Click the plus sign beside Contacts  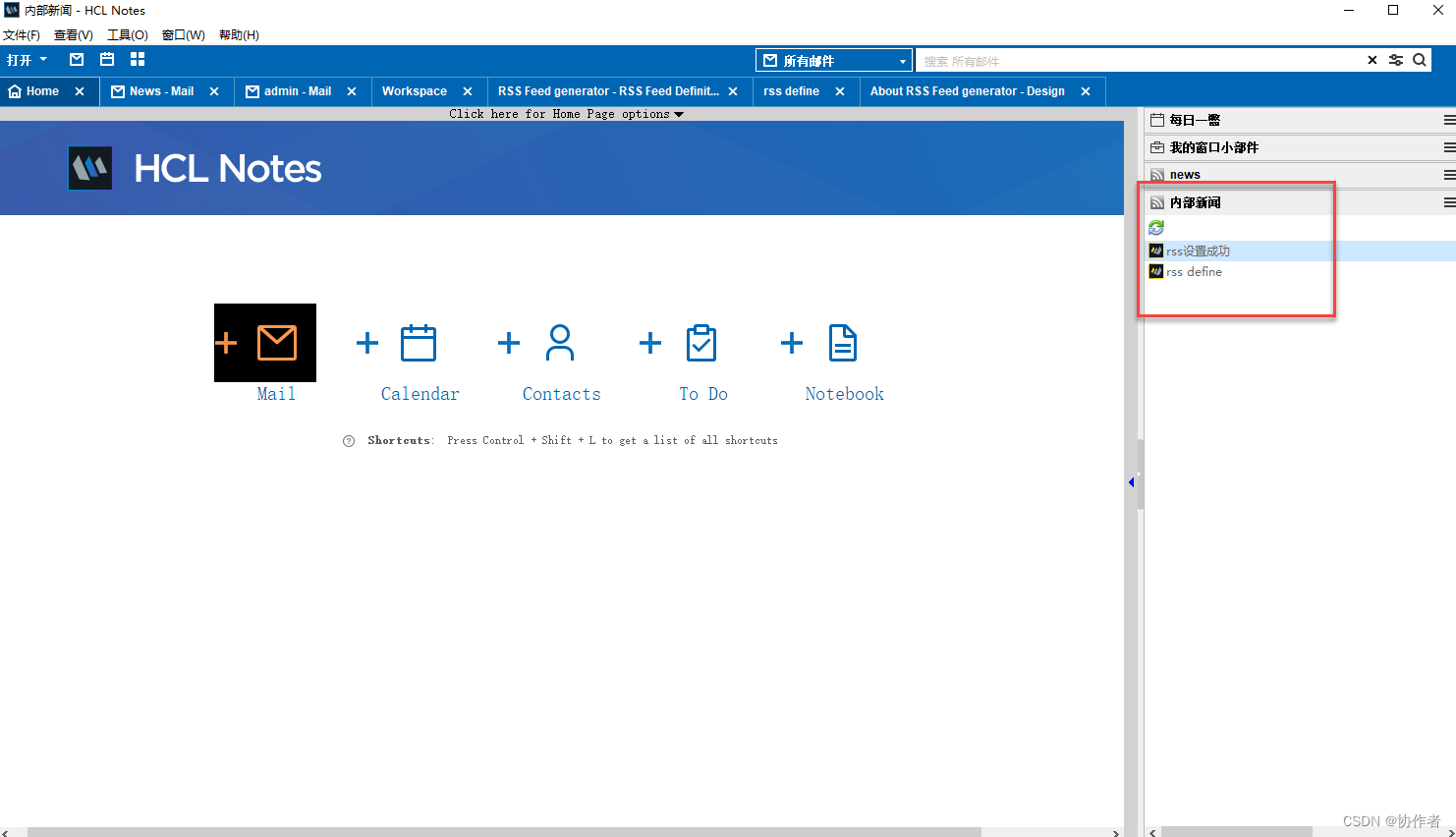[x=508, y=343]
